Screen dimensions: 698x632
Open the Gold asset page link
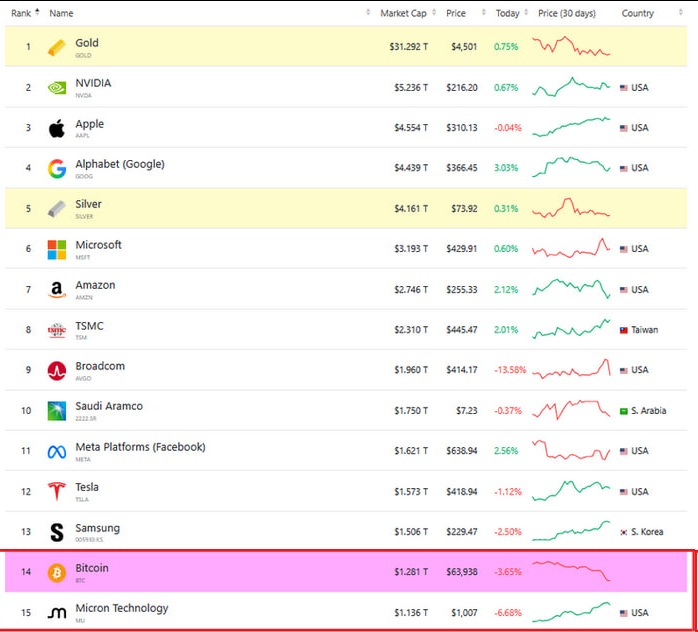pyautogui.click(x=87, y=43)
